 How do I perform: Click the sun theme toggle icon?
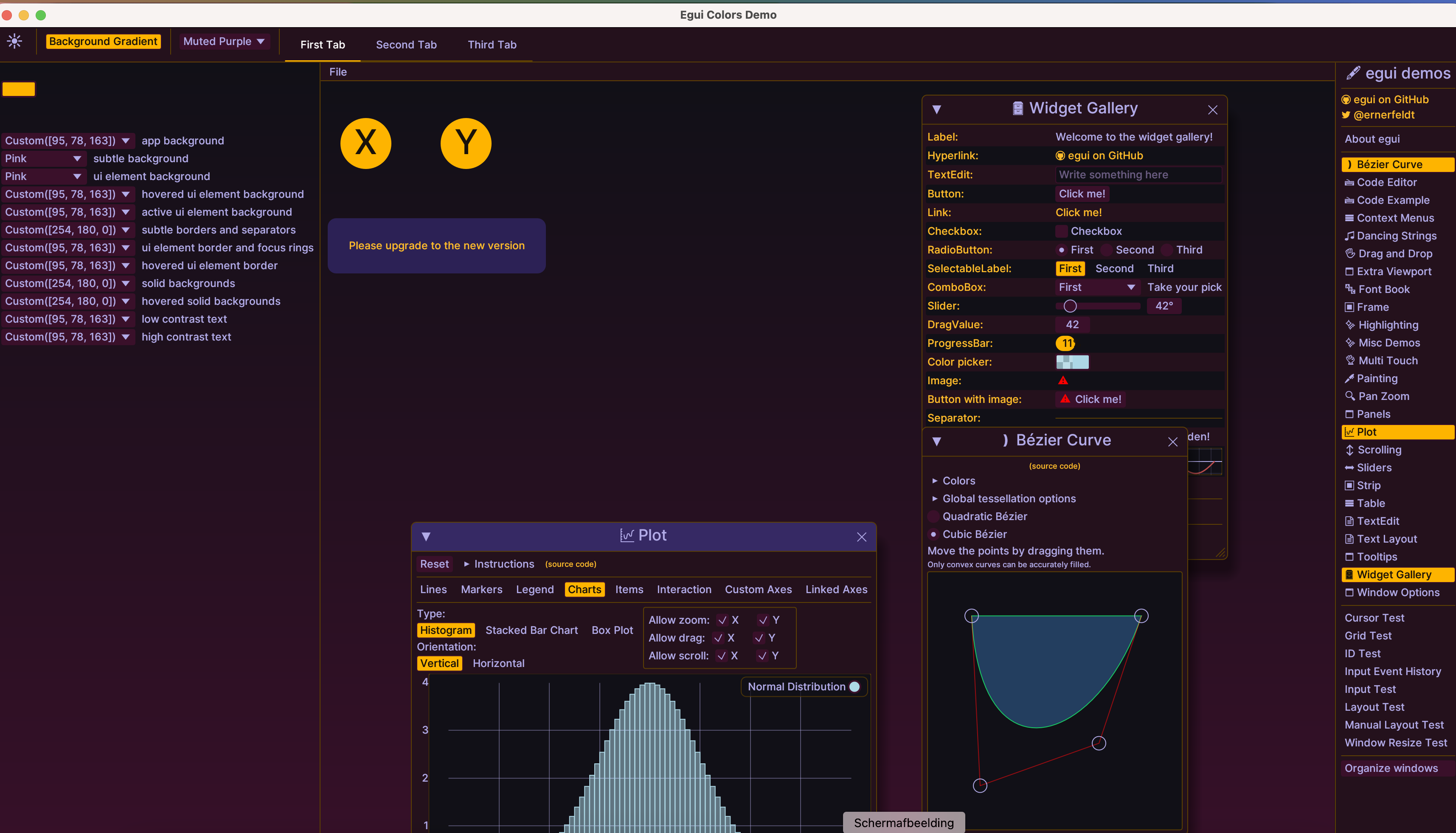[x=15, y=41]
